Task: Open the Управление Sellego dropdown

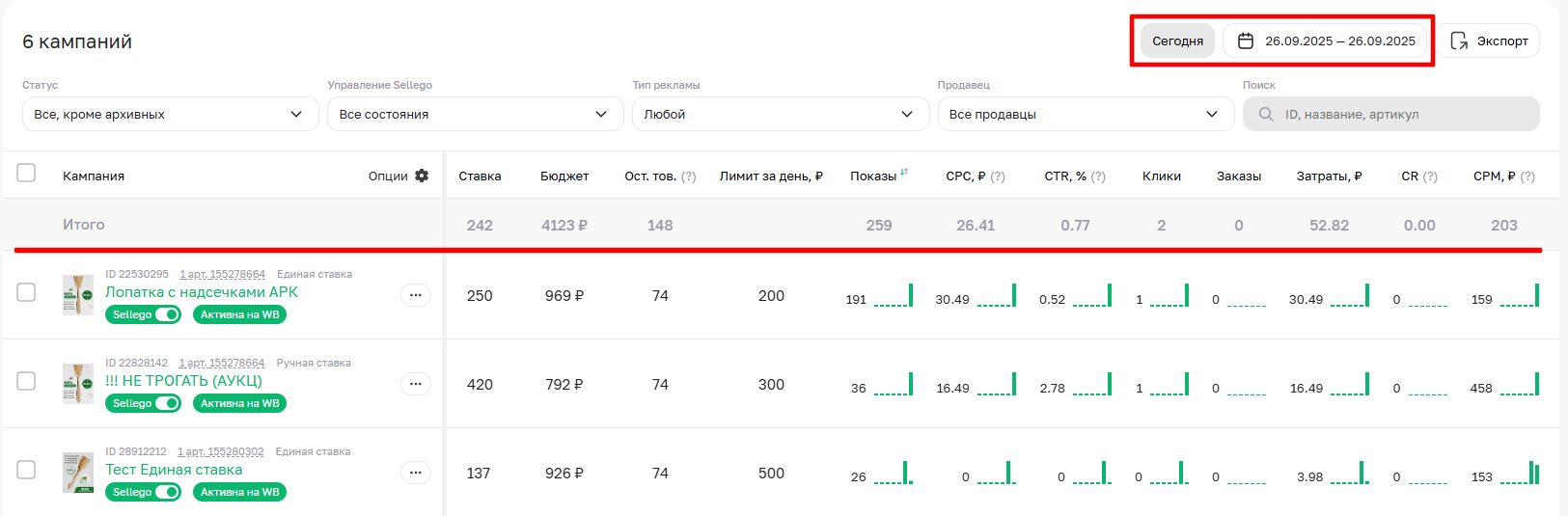Action: pos(475,114)
